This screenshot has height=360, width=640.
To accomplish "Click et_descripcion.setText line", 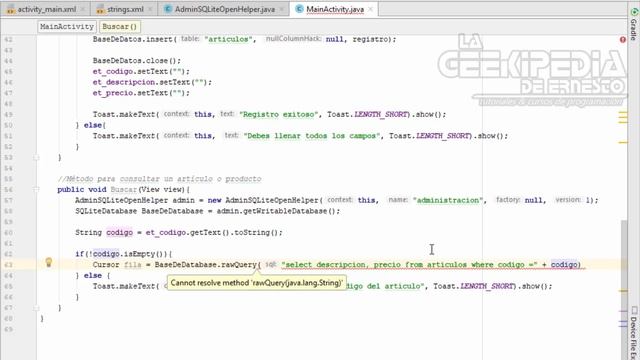I will pyautogui.click(x=152, y=82).
